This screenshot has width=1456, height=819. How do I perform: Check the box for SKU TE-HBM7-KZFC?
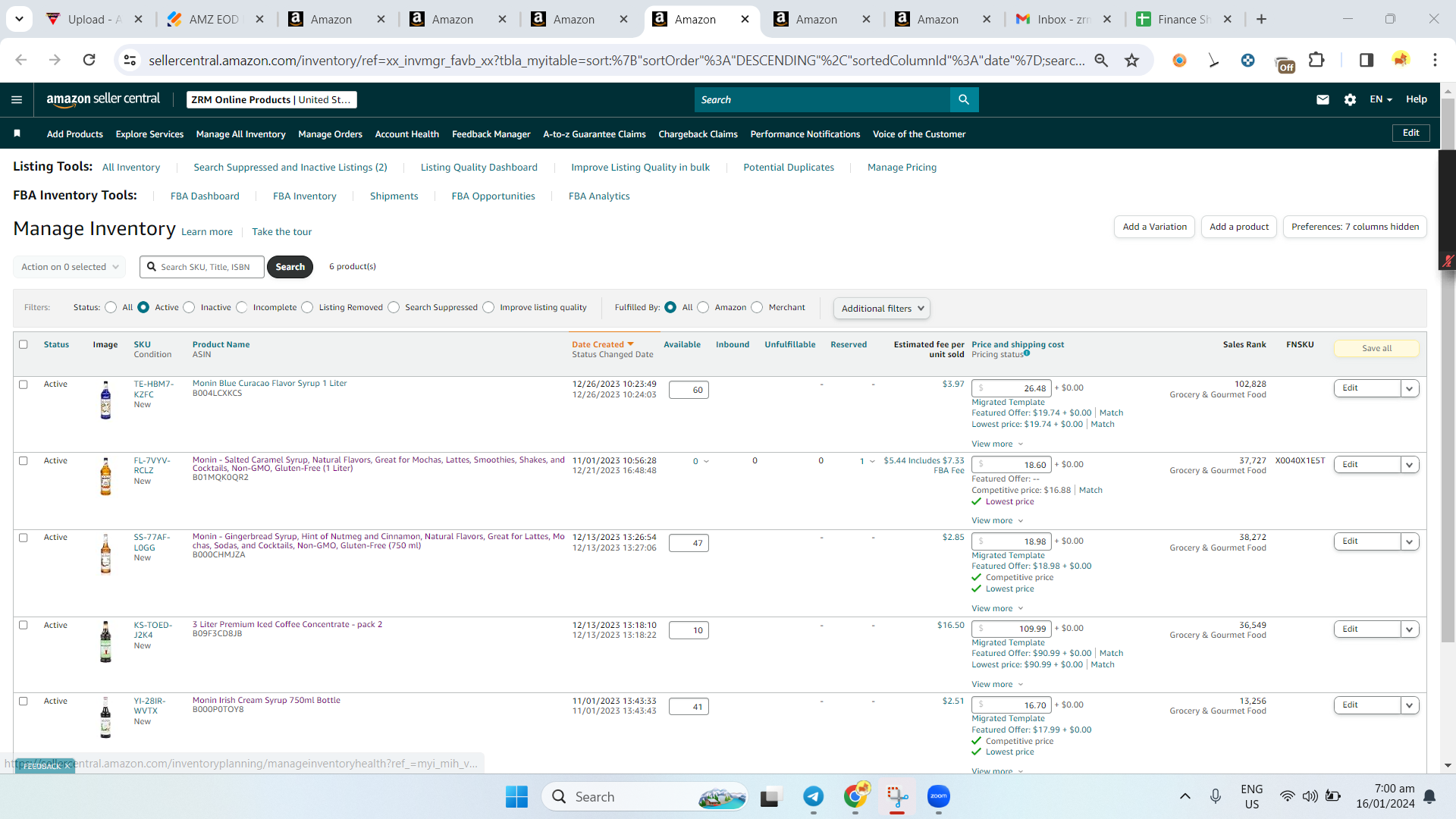click(x=24, y=384)
